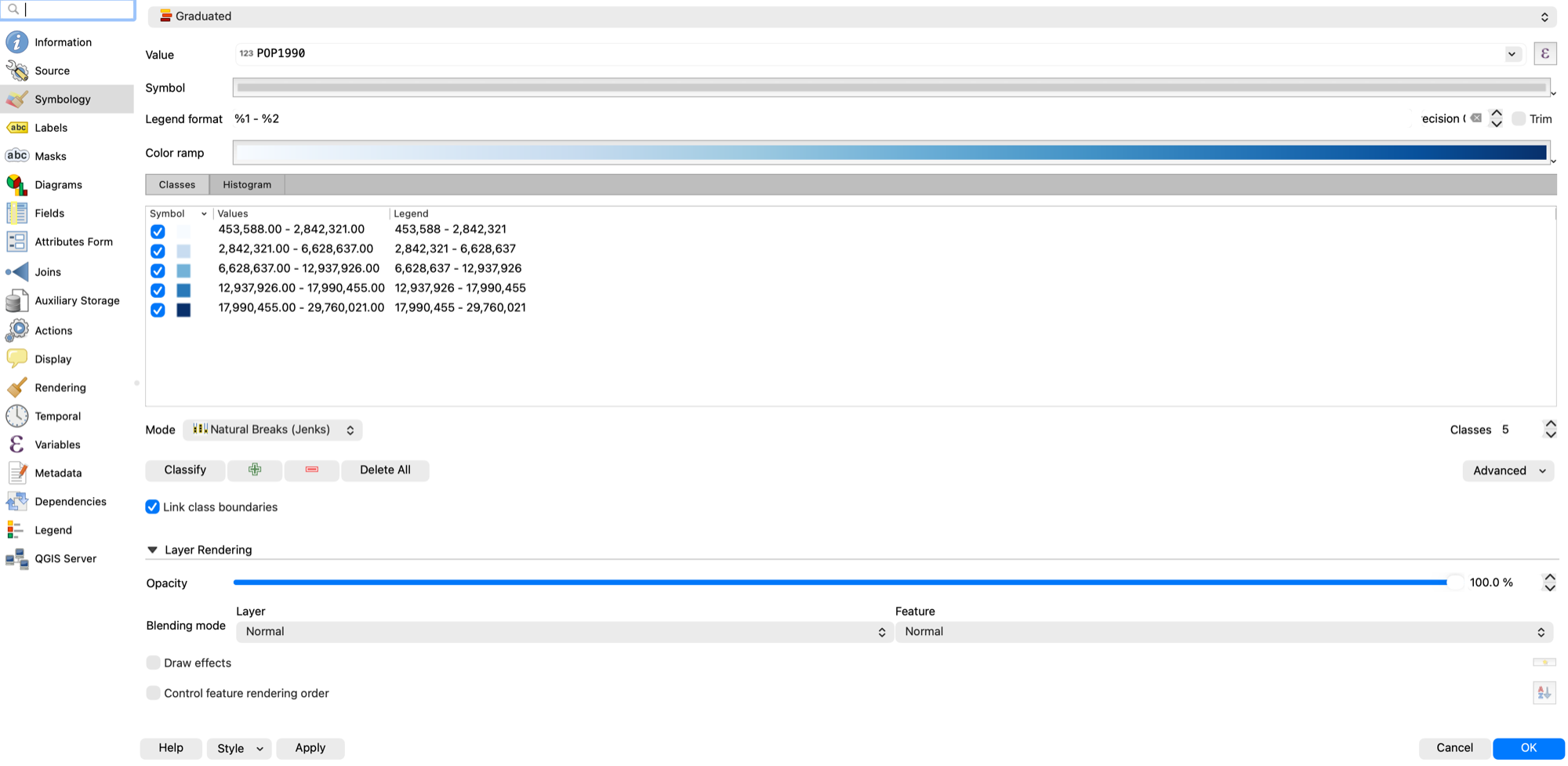
Task: Uncheck Link class boundaries
Action: [x=153, y=507]
